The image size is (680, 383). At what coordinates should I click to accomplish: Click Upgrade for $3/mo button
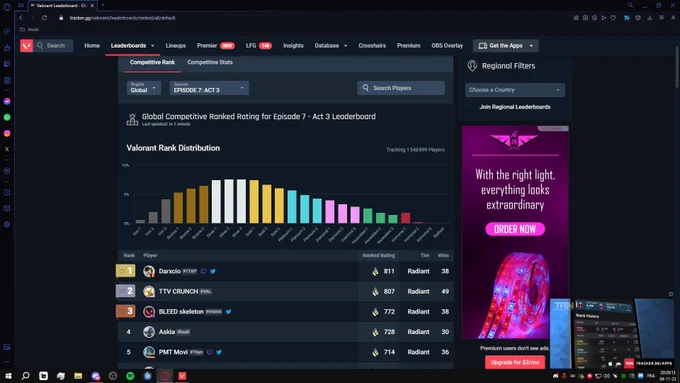(x=515, y=362)
